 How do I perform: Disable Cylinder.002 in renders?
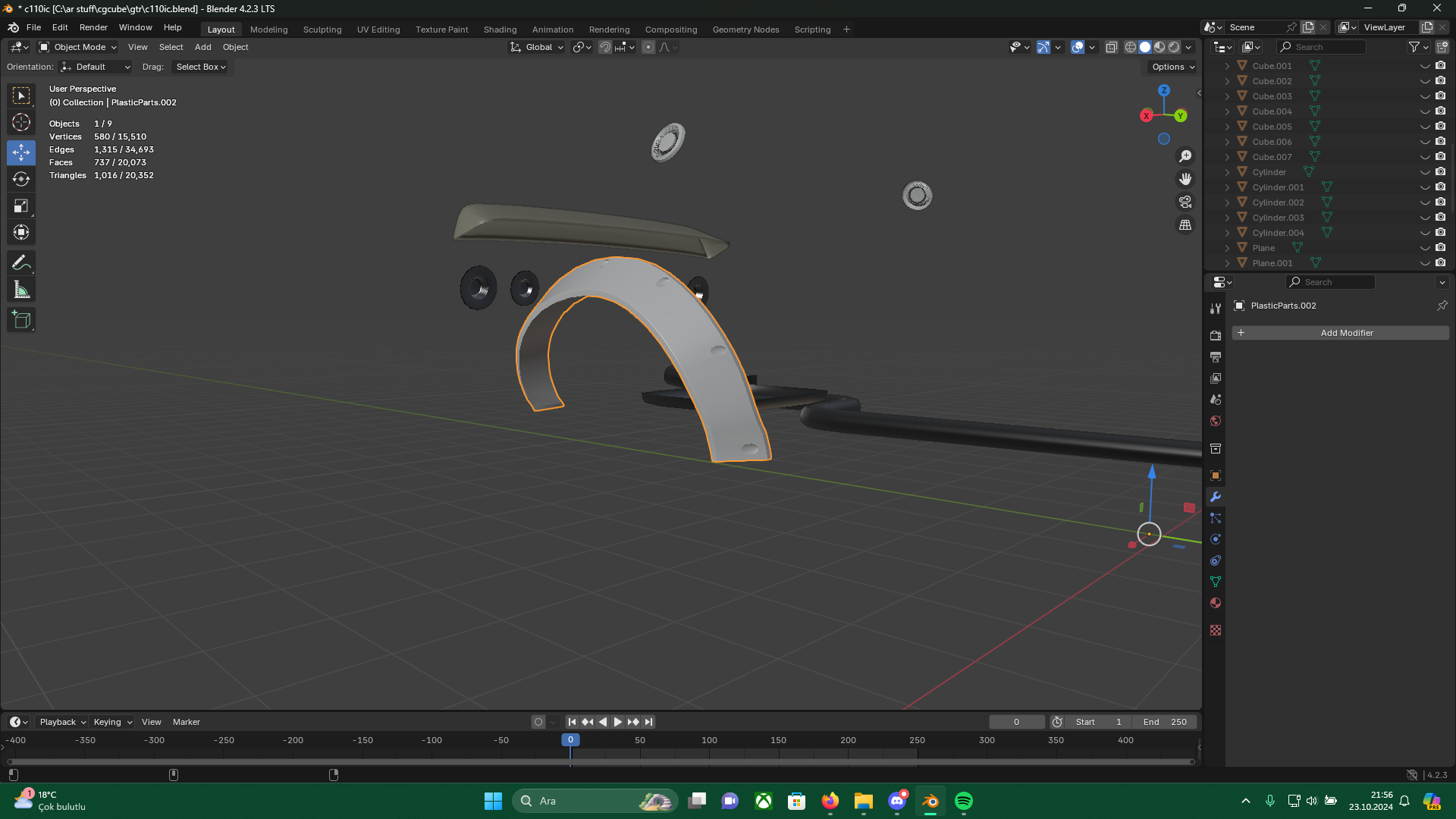[x=1440, y=202]
